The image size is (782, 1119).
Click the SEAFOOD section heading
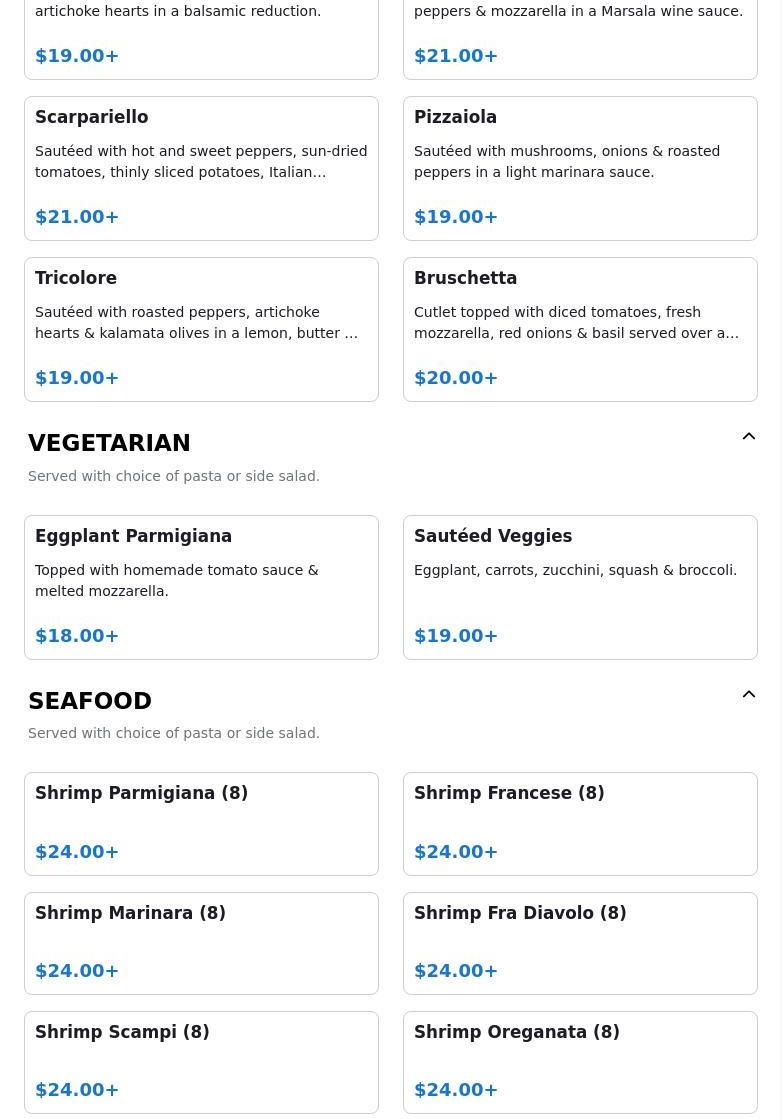click(x=90, y=701)
